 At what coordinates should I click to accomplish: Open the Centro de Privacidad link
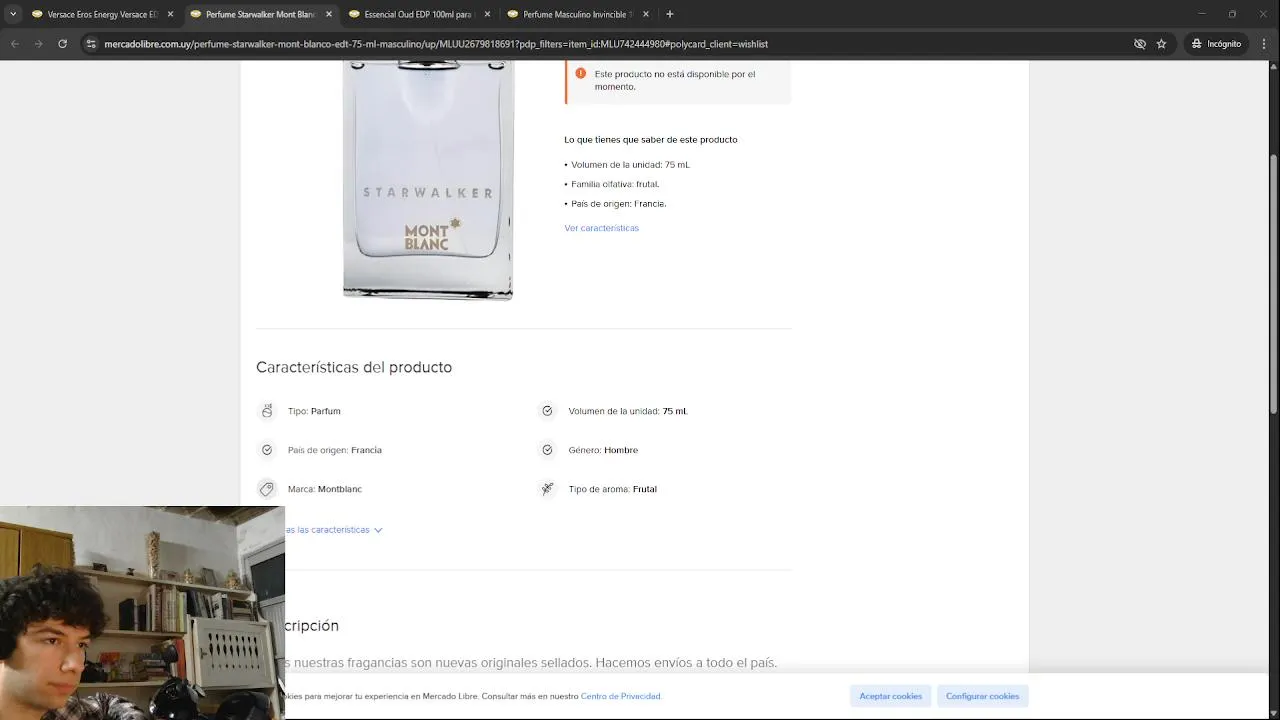(x=620, y=696)
